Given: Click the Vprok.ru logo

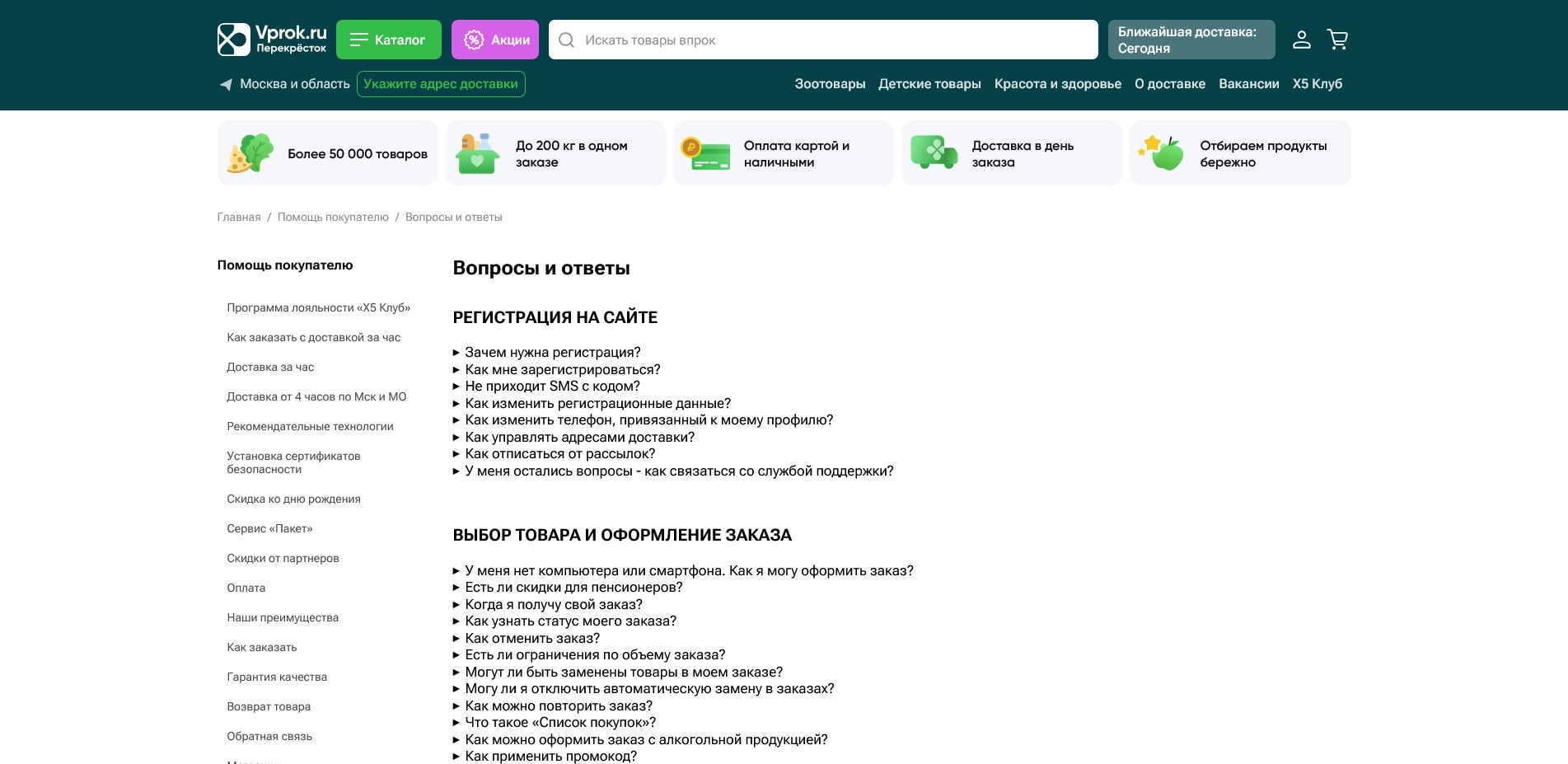Looking at the screenshot, I should click(271, 39).
